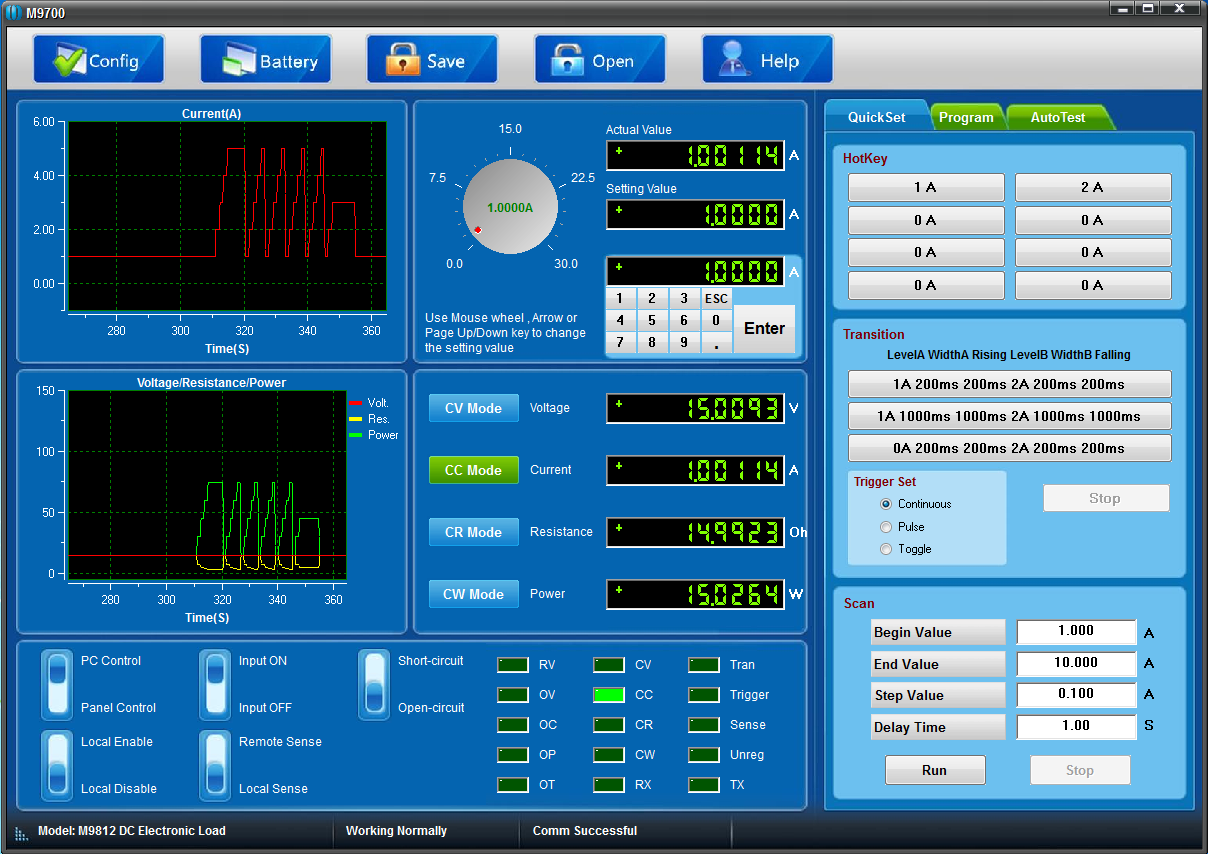Select CR Mode
Screen dimensions: 1208x854
(x=473, y=532)
